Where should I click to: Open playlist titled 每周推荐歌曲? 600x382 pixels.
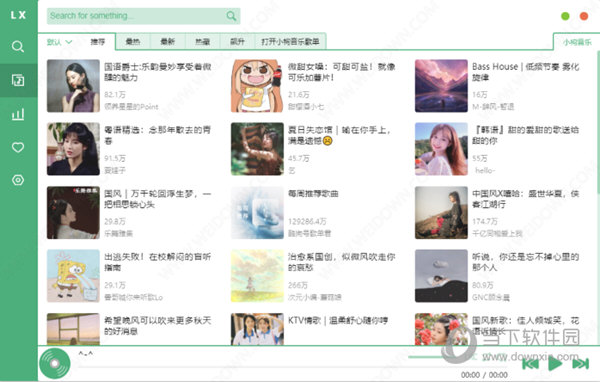[x=313, y=194]
